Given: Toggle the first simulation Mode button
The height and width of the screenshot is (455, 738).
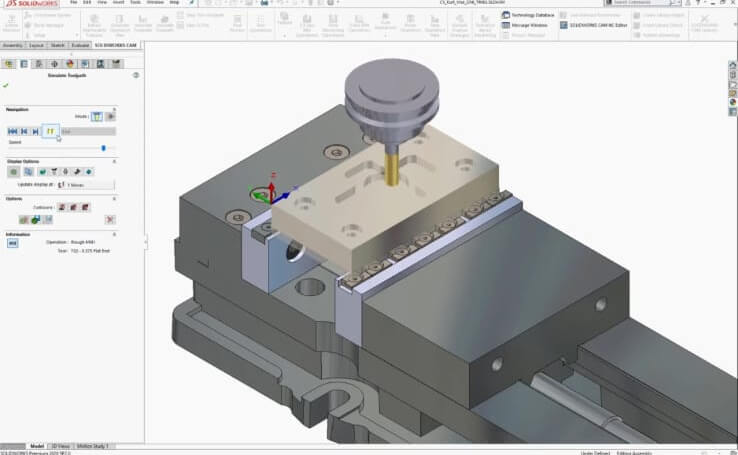Looking at the screenshot, I should tap(97, 116).
